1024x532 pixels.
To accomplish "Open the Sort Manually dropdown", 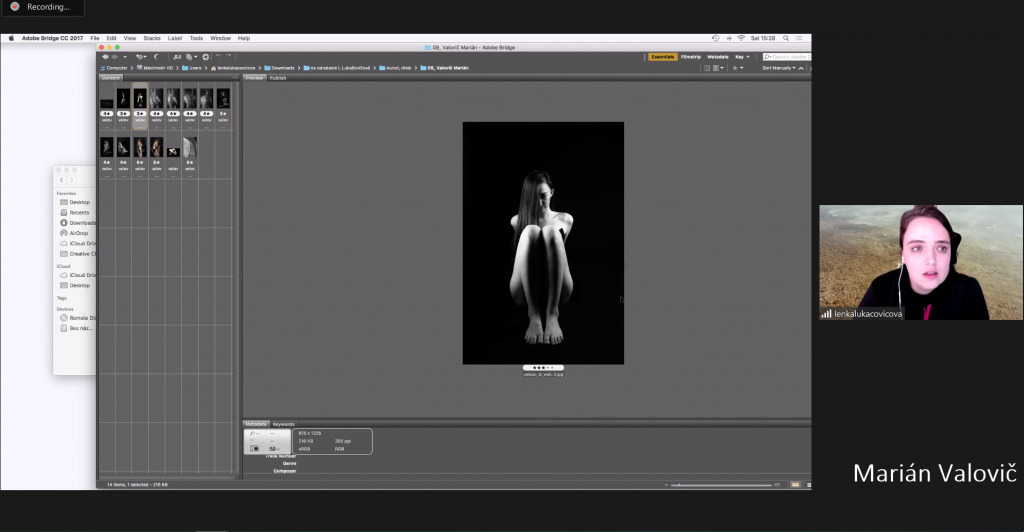I will tap(779, 68).
